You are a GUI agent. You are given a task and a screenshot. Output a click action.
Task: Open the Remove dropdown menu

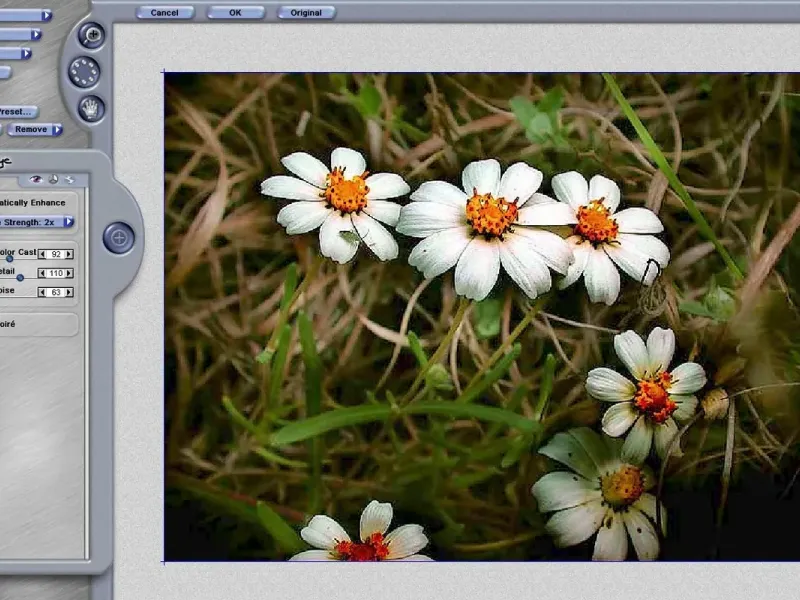pos(35,130)
